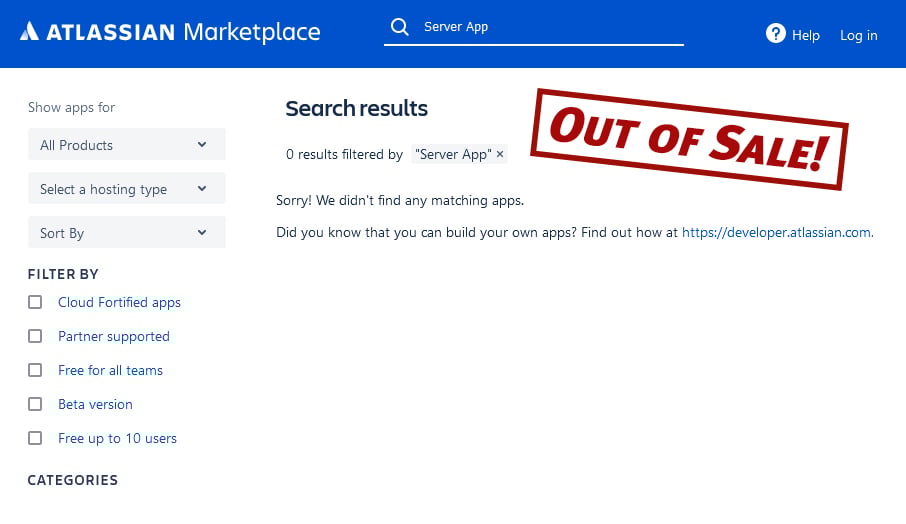Click the magnifying glass search icon

click(x=400, y=27)
